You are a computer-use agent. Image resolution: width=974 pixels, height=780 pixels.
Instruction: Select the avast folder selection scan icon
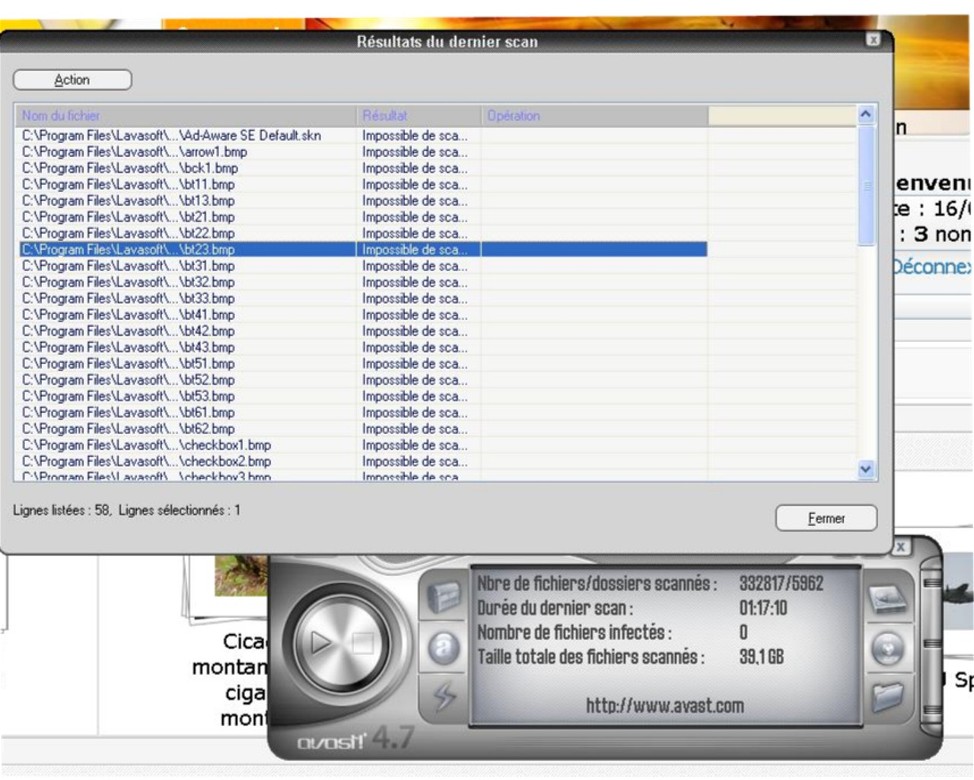tap(887, 697)
